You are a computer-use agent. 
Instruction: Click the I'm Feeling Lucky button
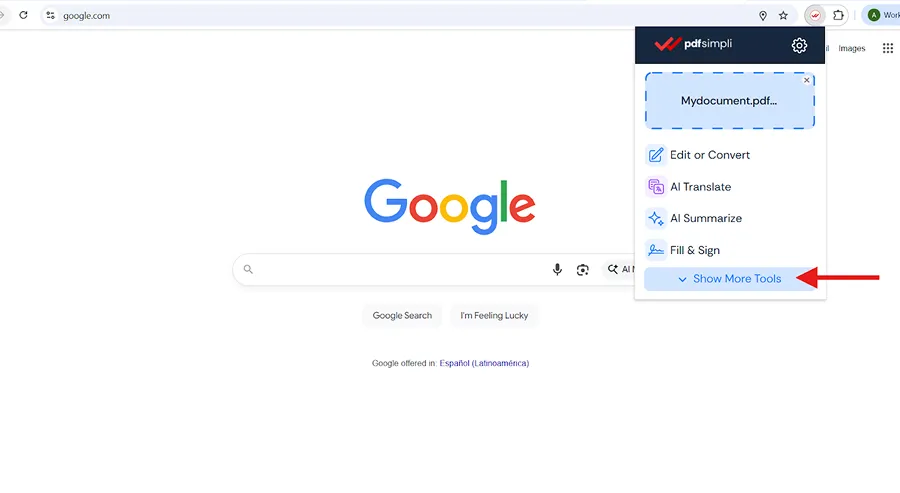pyautogui.click(x=494, y=316)
